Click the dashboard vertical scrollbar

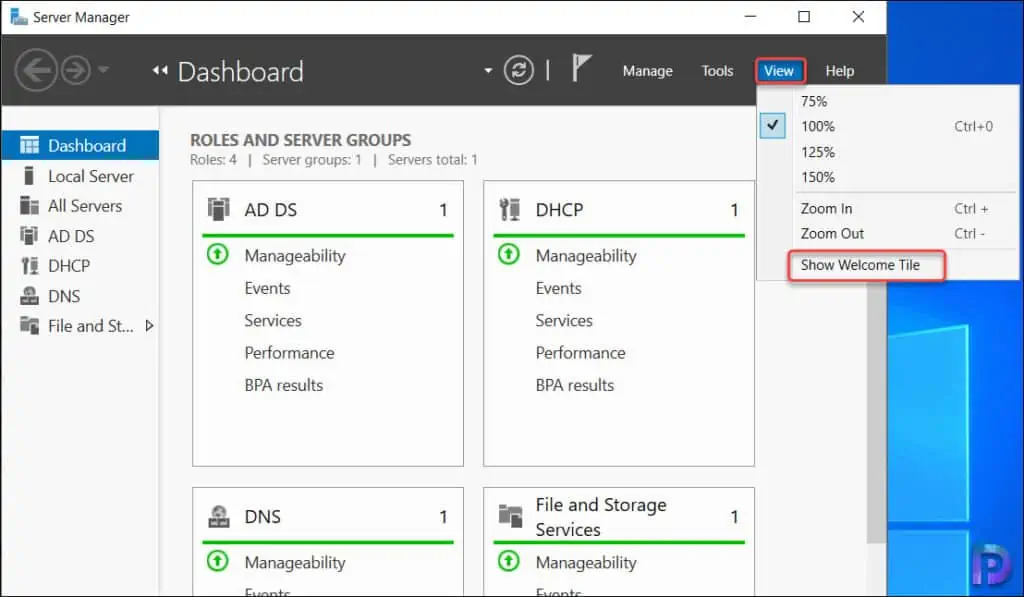[x=876, y=411]
